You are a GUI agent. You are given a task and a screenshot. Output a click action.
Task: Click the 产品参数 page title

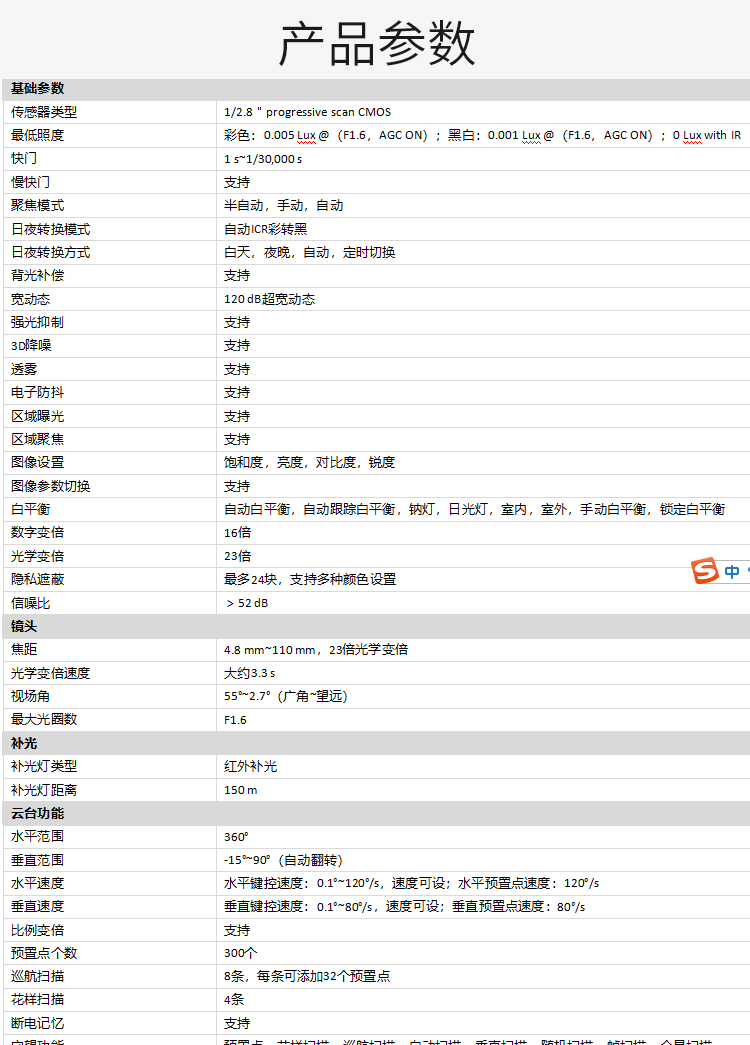376,43
